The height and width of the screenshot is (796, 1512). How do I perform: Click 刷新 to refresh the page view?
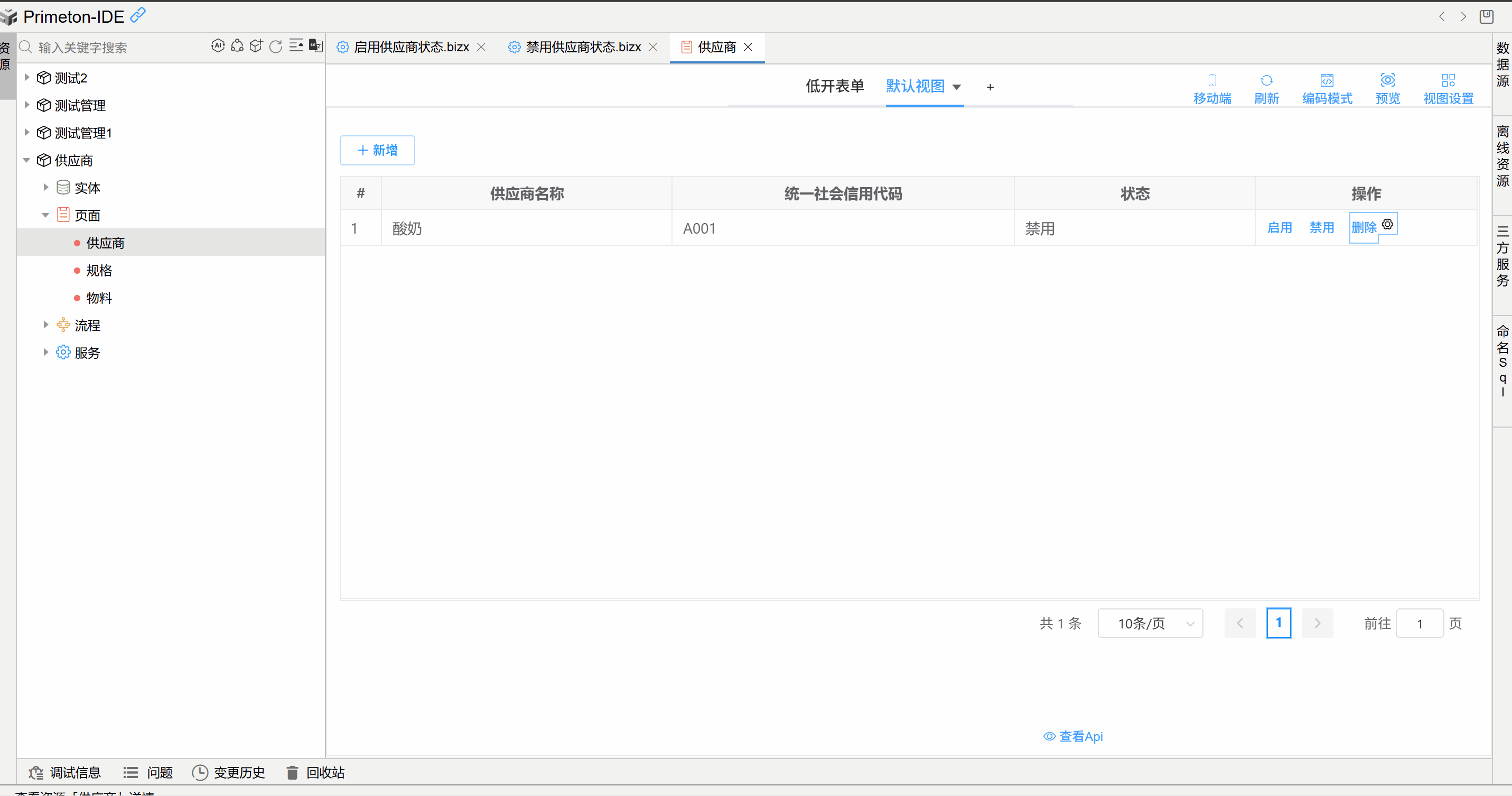pos(1267,87)
